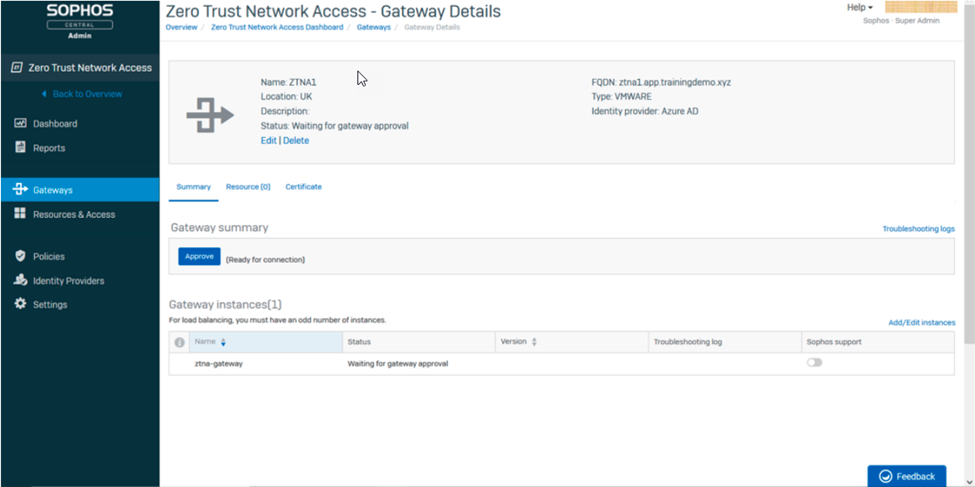Go to Zero Trust Network Access Dashboard breadcrumb

coord(277,27)
